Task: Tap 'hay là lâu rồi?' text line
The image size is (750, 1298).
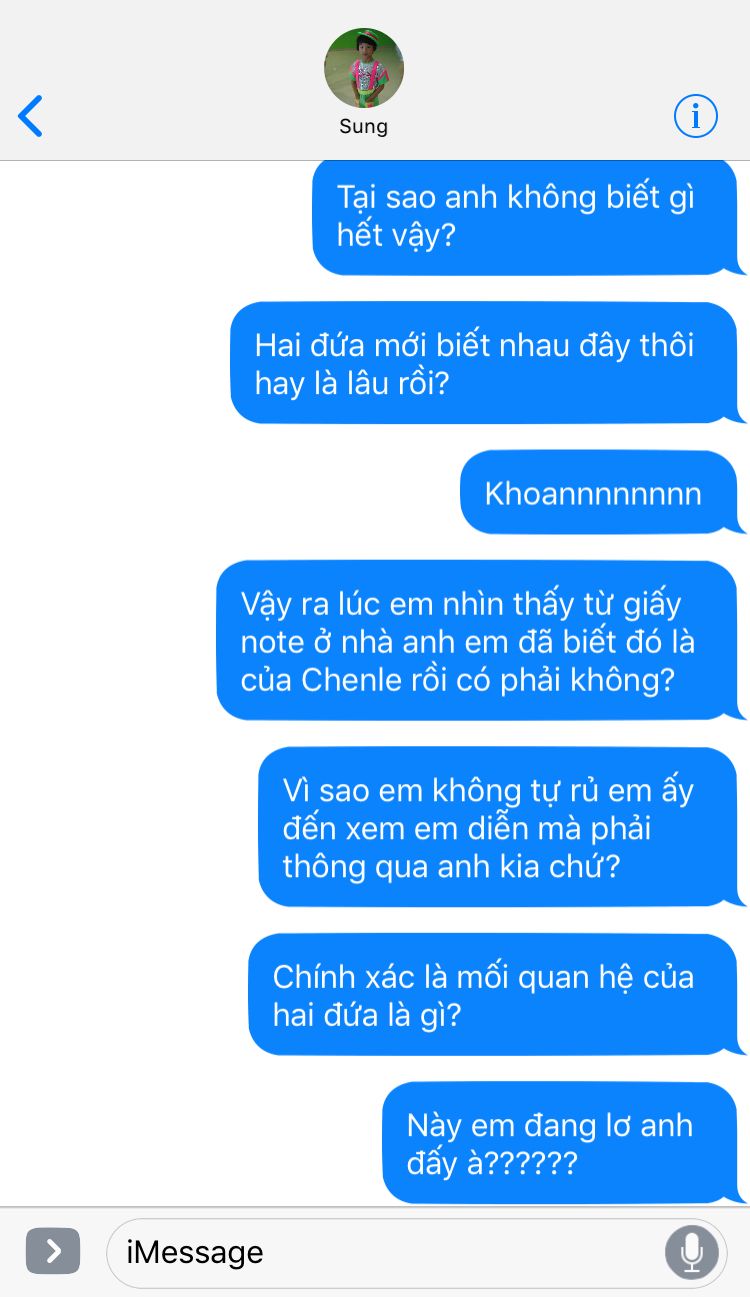Action: click(352, 383)
